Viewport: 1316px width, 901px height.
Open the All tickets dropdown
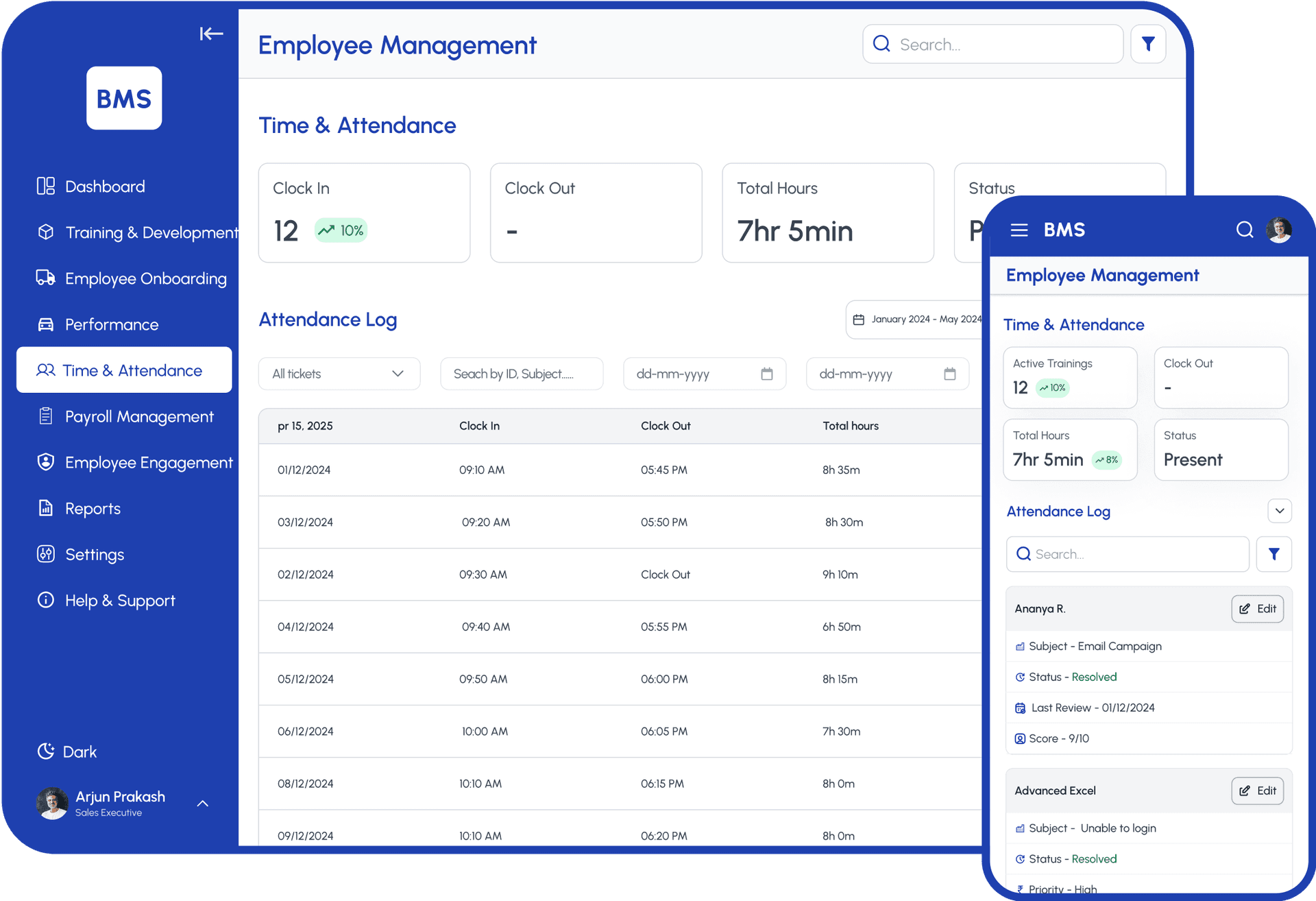pyautogui.click(x=339, y=374)
